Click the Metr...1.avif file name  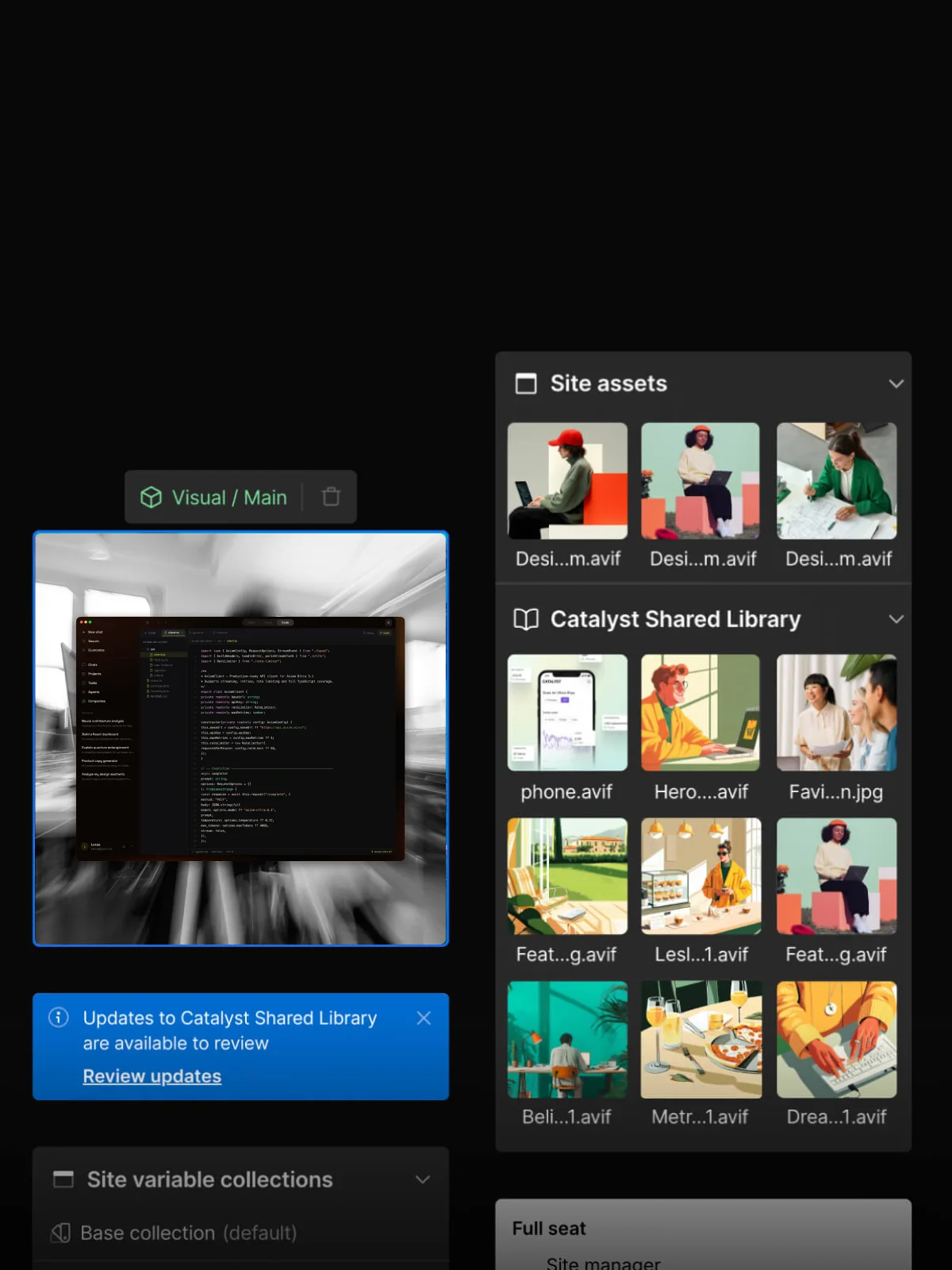[700, 1117]
